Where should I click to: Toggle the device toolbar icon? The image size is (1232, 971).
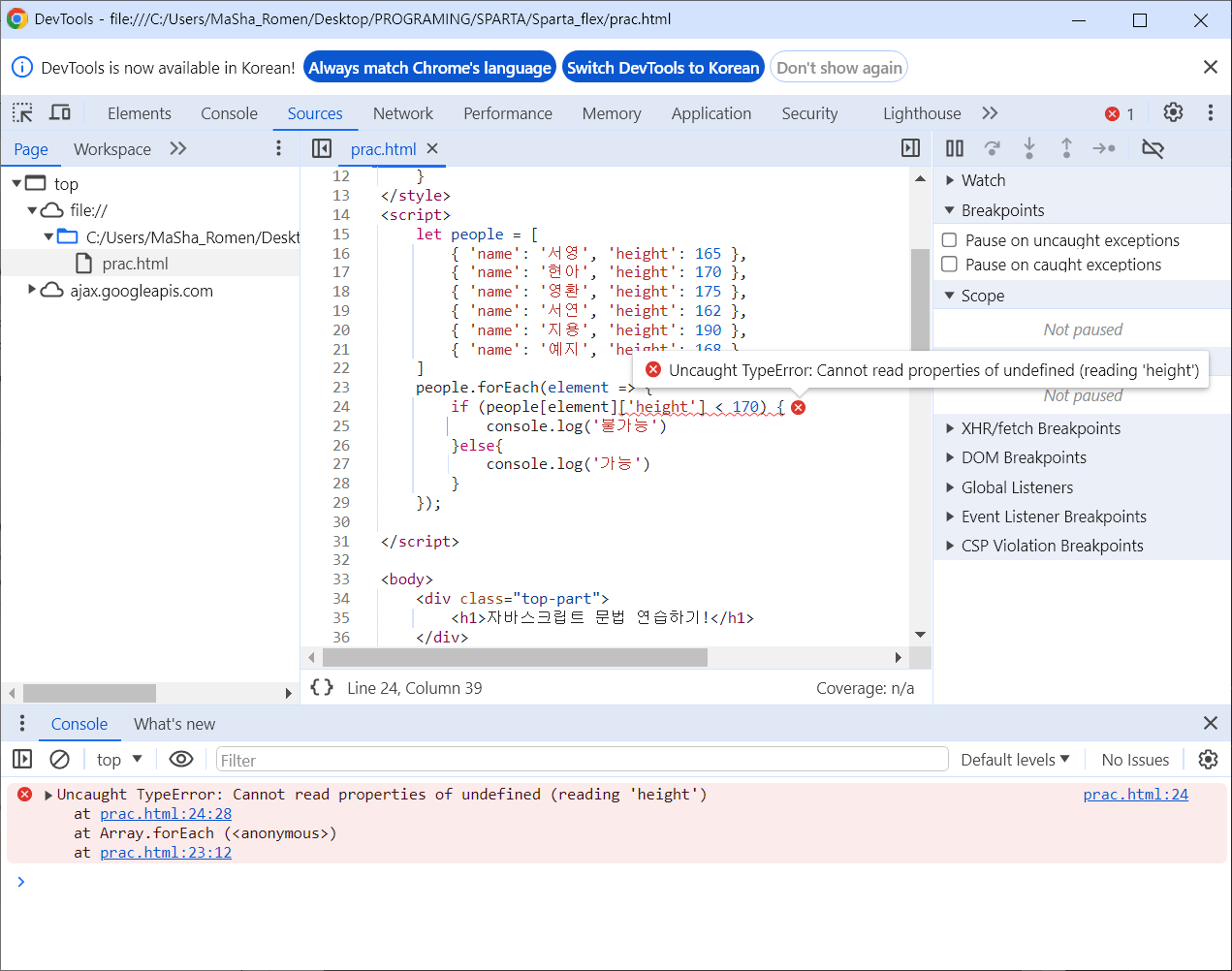click(x=60, y=112)
